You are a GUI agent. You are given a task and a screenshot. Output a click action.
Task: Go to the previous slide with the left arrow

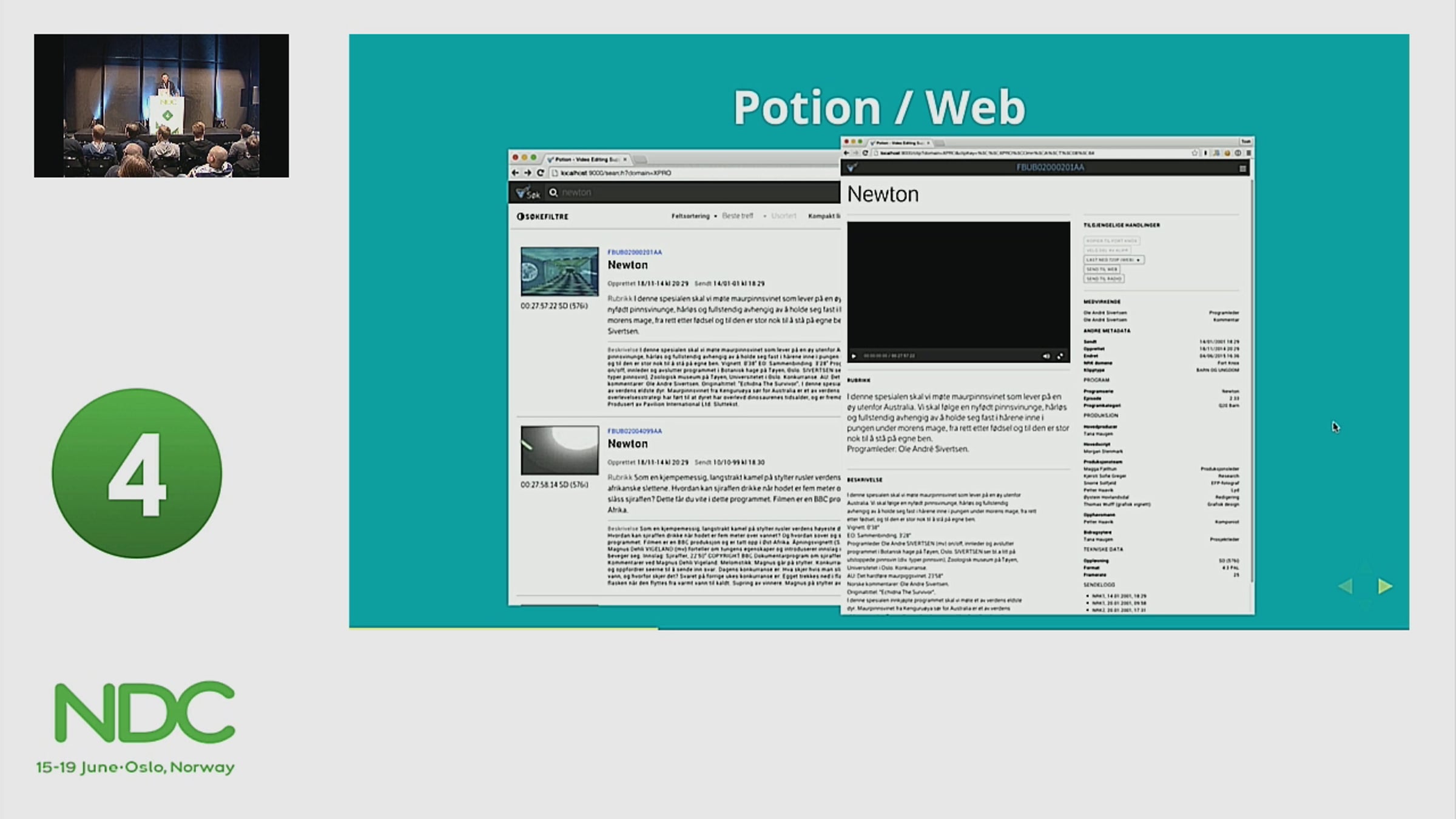click(x=1346, y=586)
